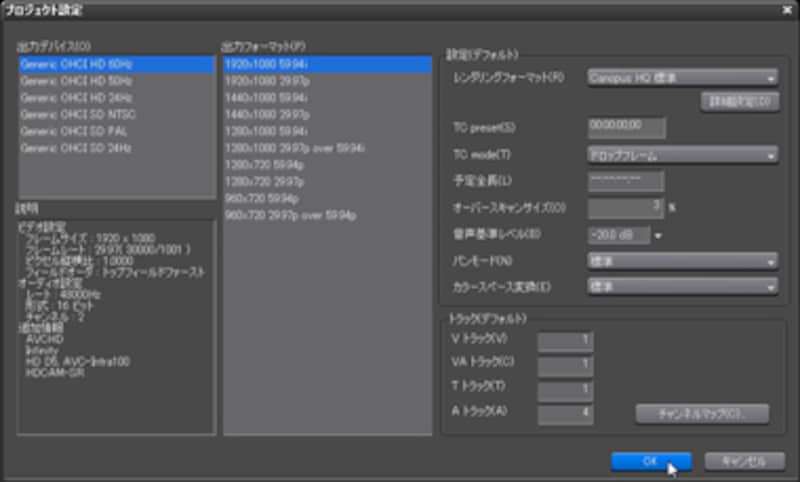Choose 960x720 59.94p output format
The width and height of the screenshot is (800, 482).
click(328, 198)
